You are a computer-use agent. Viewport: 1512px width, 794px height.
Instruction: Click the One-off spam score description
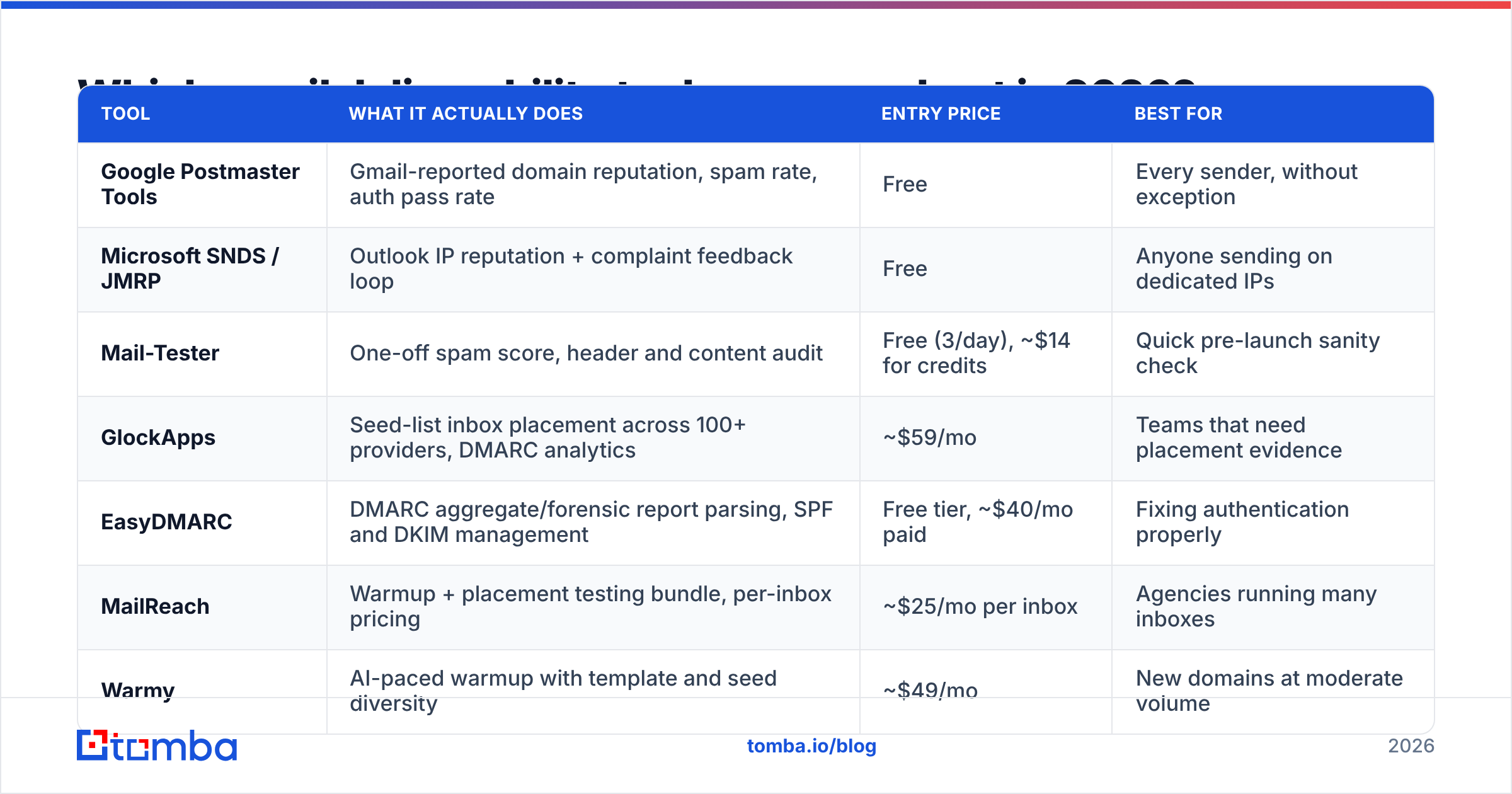click(x=586, y=353)
